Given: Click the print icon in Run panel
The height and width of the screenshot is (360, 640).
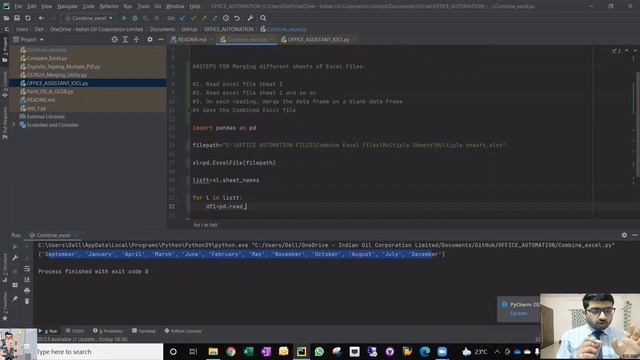Looking at the screenshot, I should point(27,290).
